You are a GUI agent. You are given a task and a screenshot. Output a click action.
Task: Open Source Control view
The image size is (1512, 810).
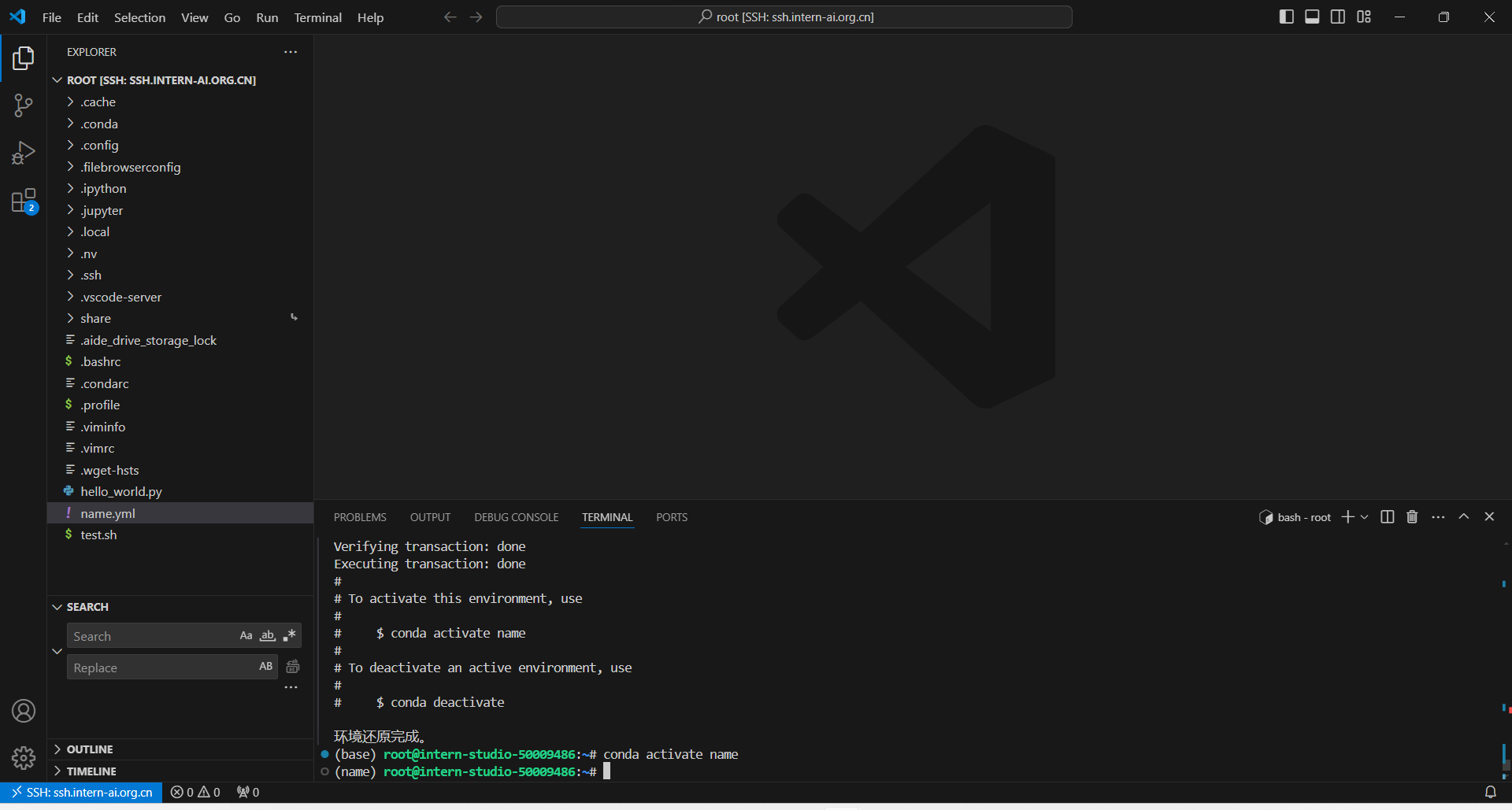coord(24,105)
